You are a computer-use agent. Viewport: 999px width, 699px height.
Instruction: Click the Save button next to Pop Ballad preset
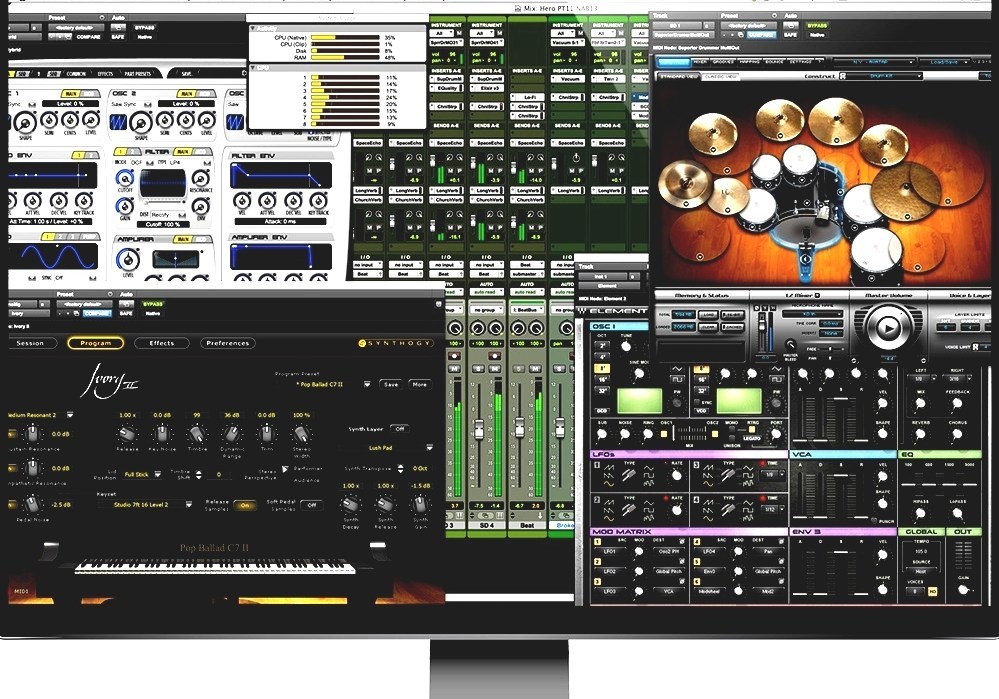point(391,384)
